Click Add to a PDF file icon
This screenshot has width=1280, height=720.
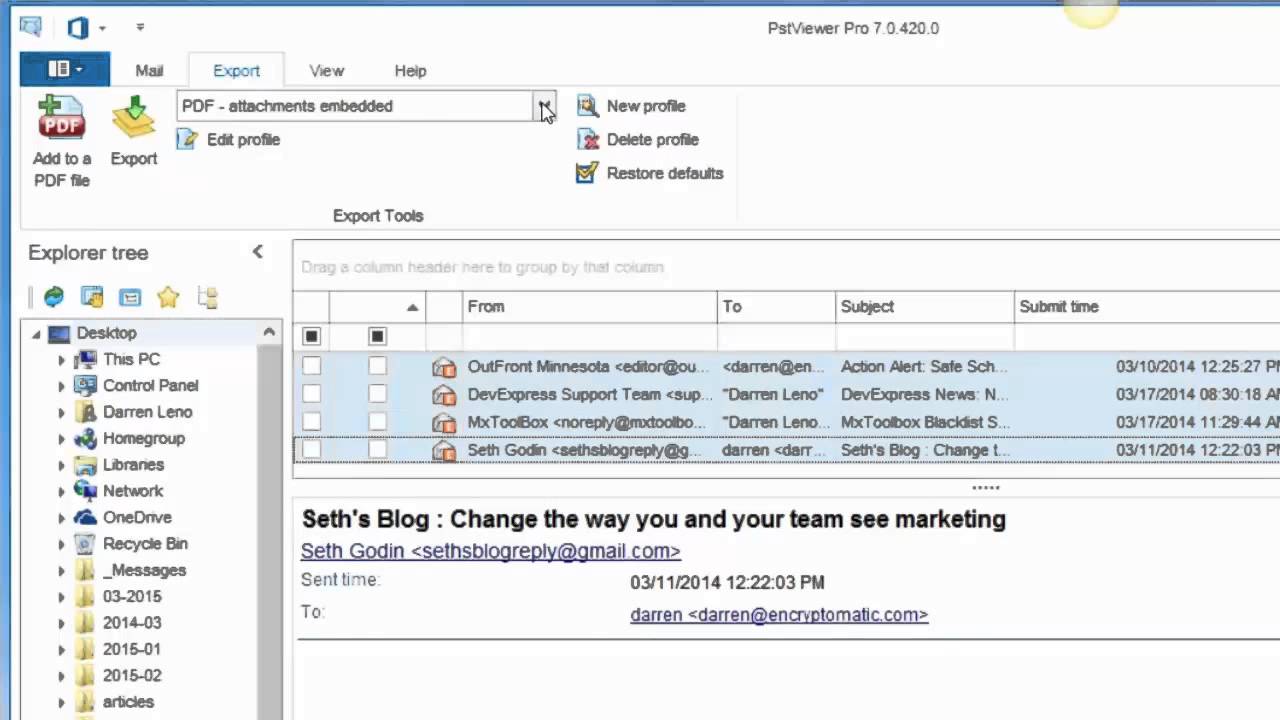tap(61, 118)
